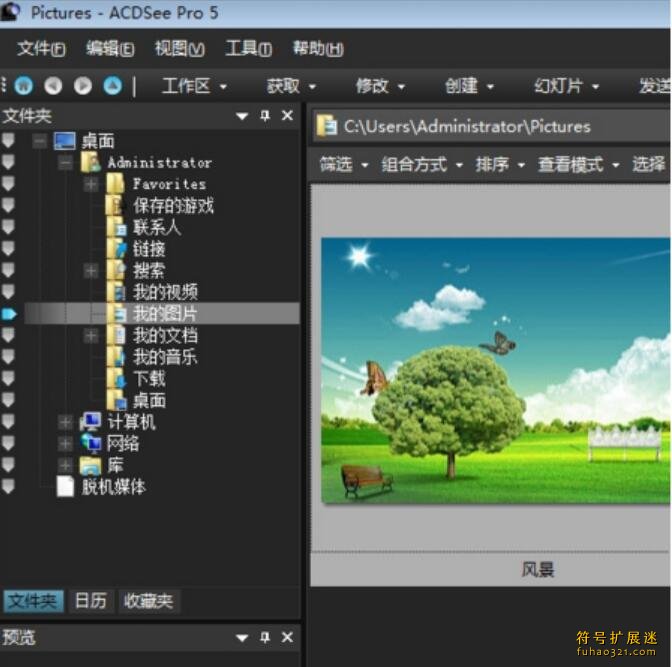Toggle Easy-Select marker beside 桌面 root
The image size is (672, 667).
pyautogui.click(x=9, y=141)
